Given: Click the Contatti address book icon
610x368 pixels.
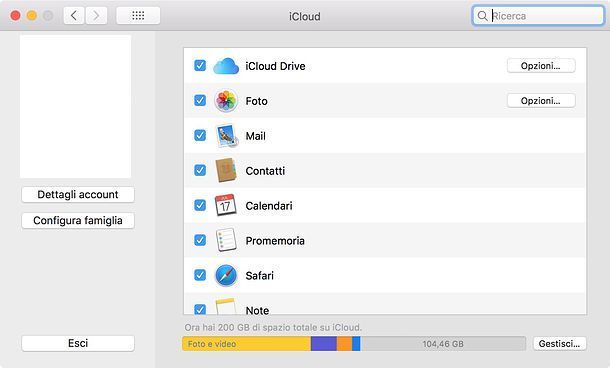Looking at the screenshot, I should pyautogui.click(x=226, y=170).
